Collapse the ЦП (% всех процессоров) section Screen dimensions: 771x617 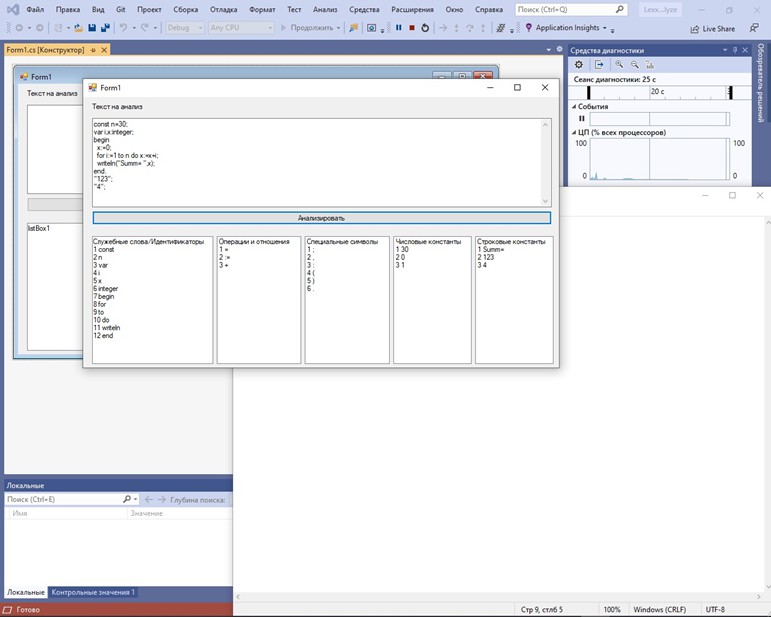pyautogui.click(x=573, y=132)
